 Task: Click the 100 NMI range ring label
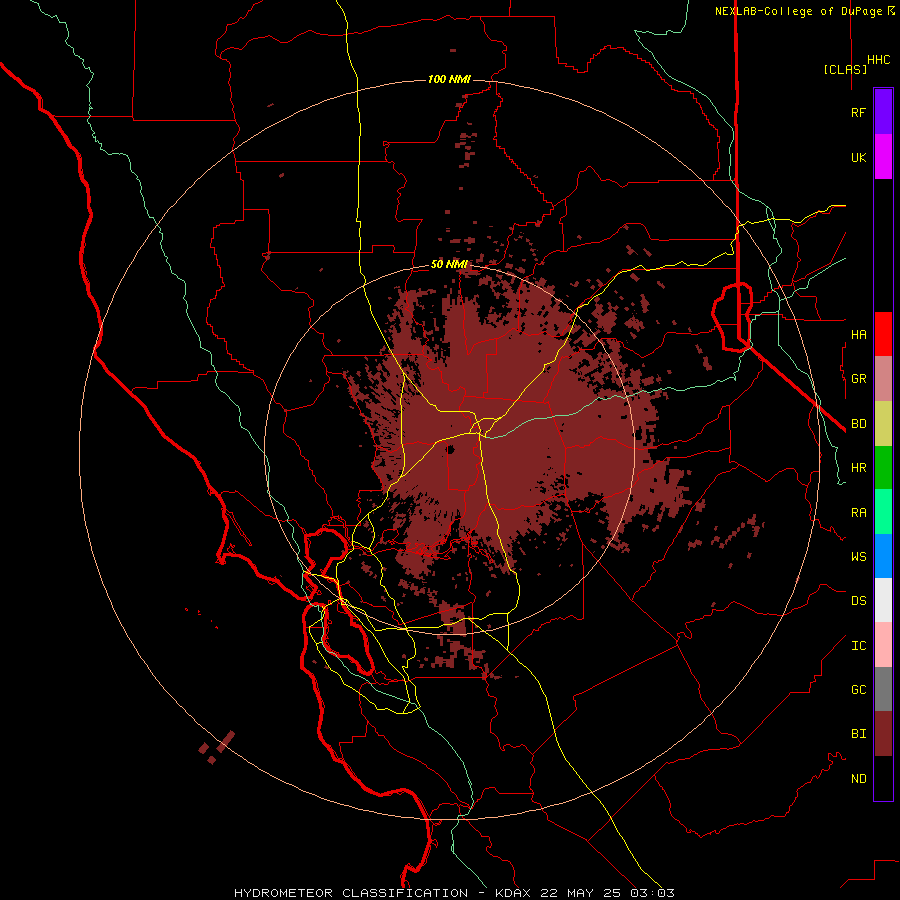click(449, 79)
